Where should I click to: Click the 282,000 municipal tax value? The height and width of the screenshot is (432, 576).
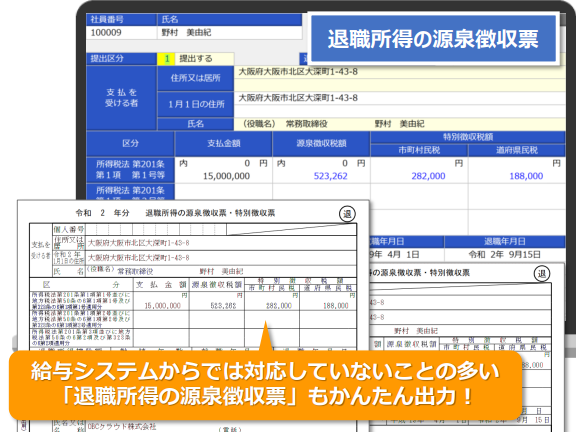point(428,176)
